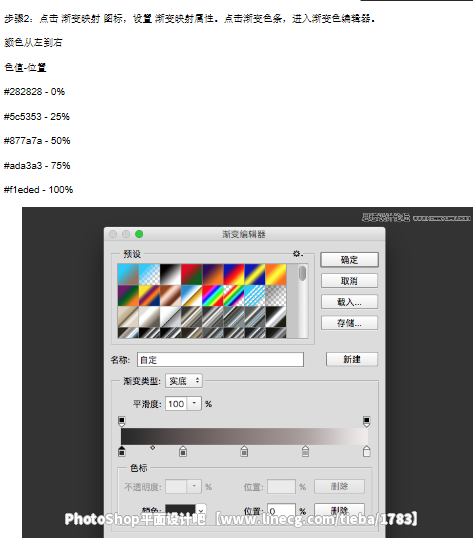
Task: Click the left opacity stop above gradient bar
Action: [122, 422]
